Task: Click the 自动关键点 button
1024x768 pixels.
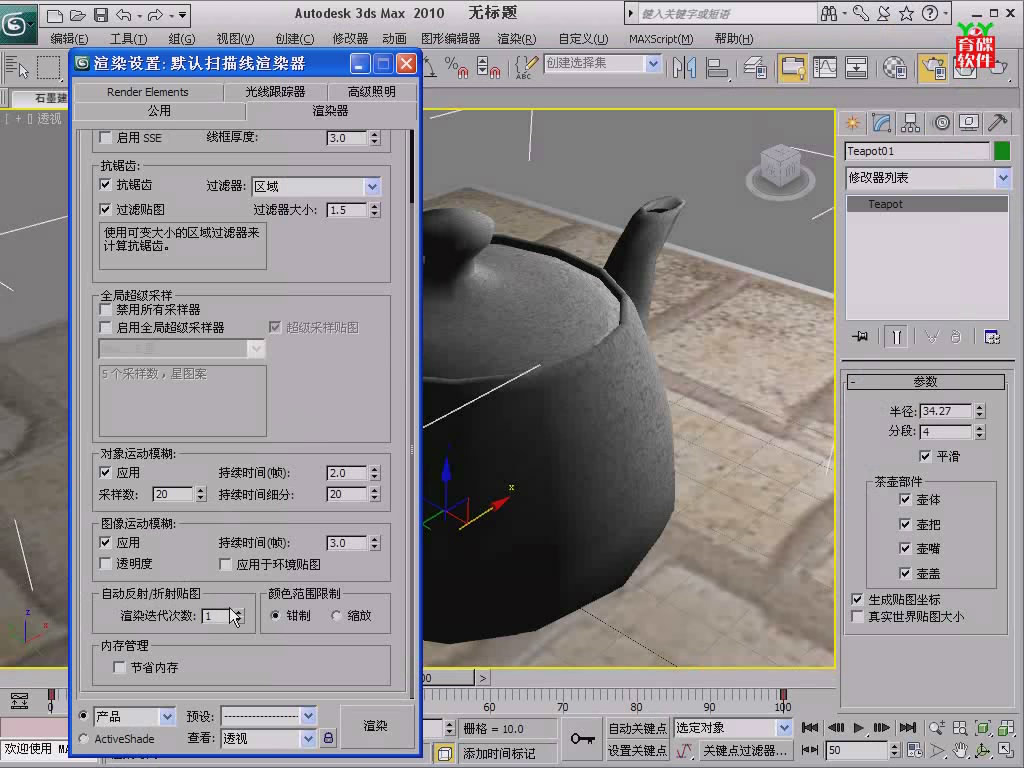Action: [637, 728]
